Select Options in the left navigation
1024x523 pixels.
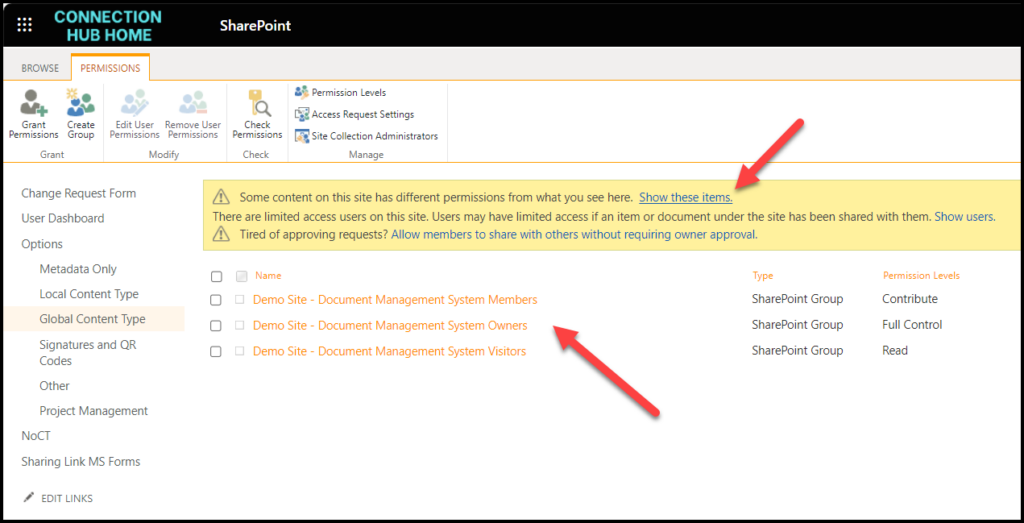click(42, 244)
